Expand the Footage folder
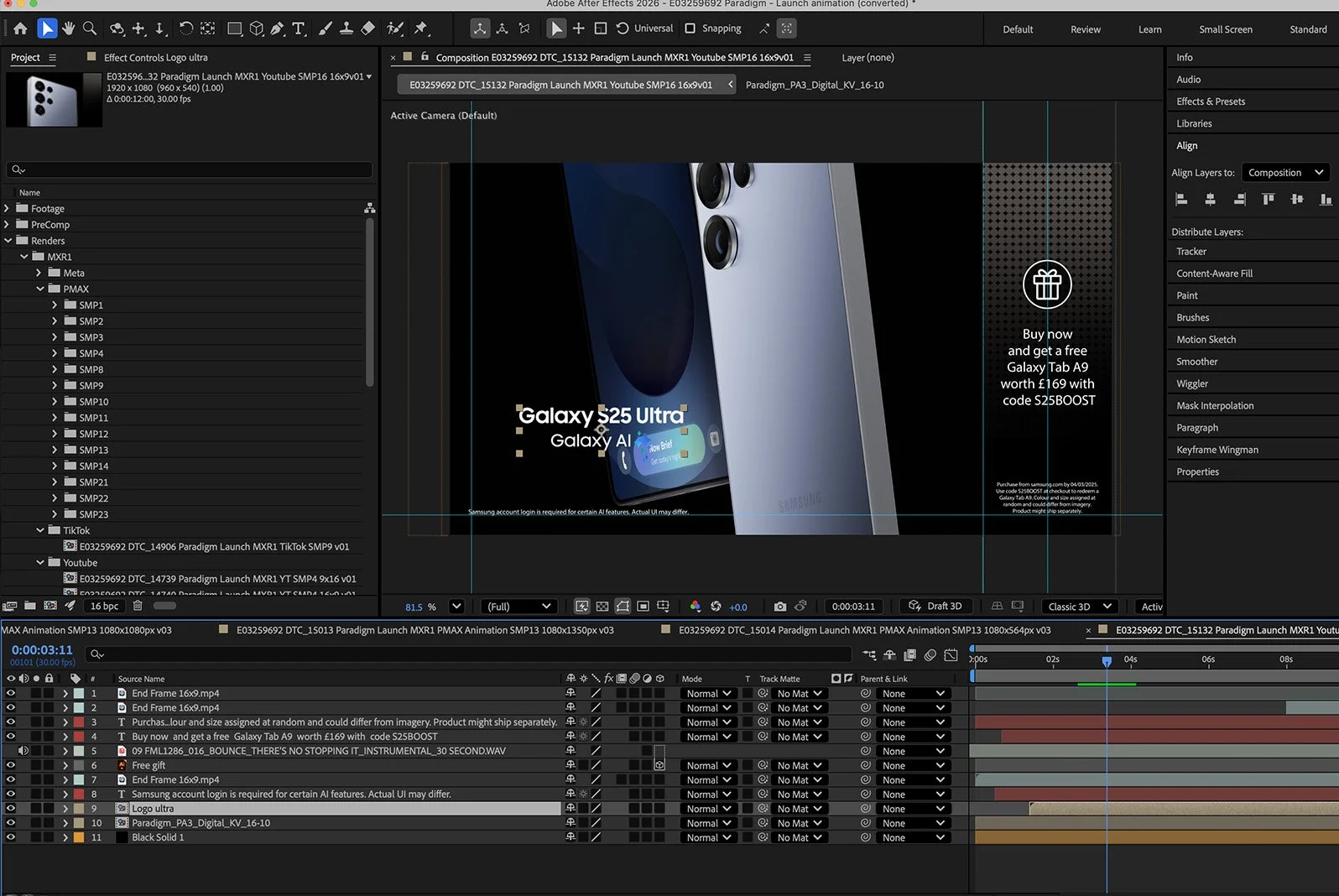The width and height of the screenshot is (1339, 896). click(8, 209)
